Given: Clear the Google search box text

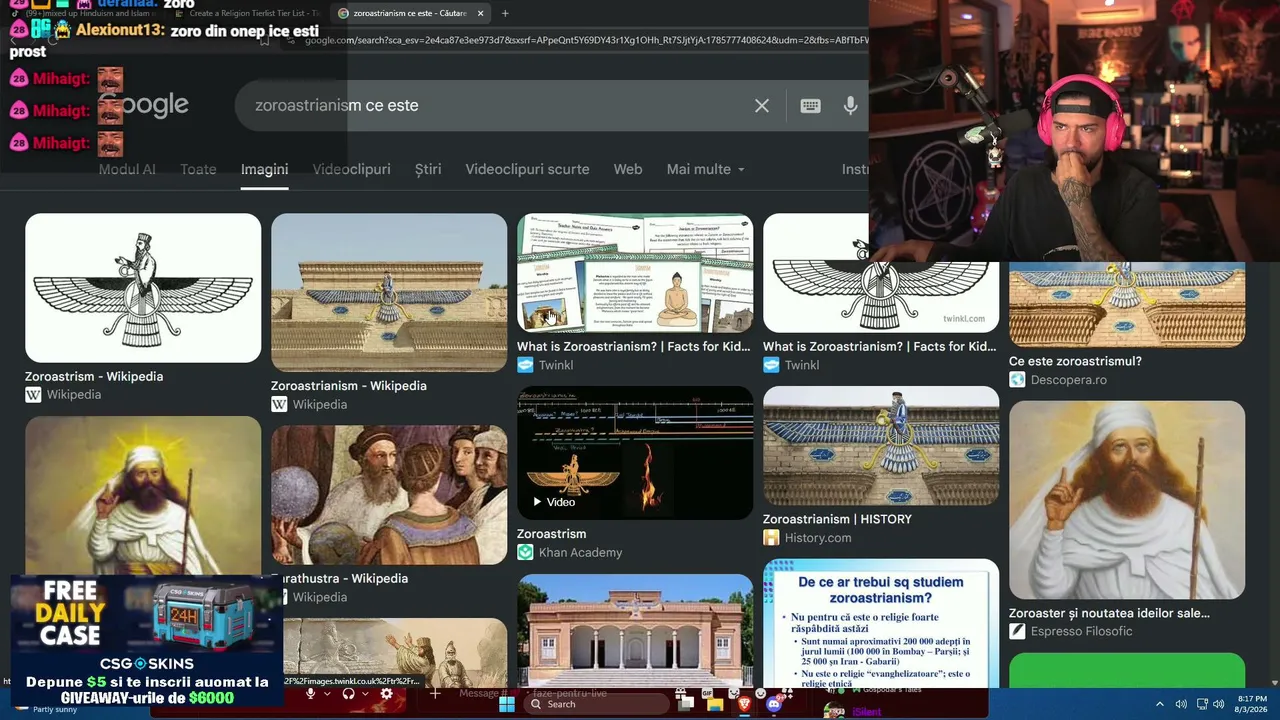Looking at the screenshot, I should (762, 105).
